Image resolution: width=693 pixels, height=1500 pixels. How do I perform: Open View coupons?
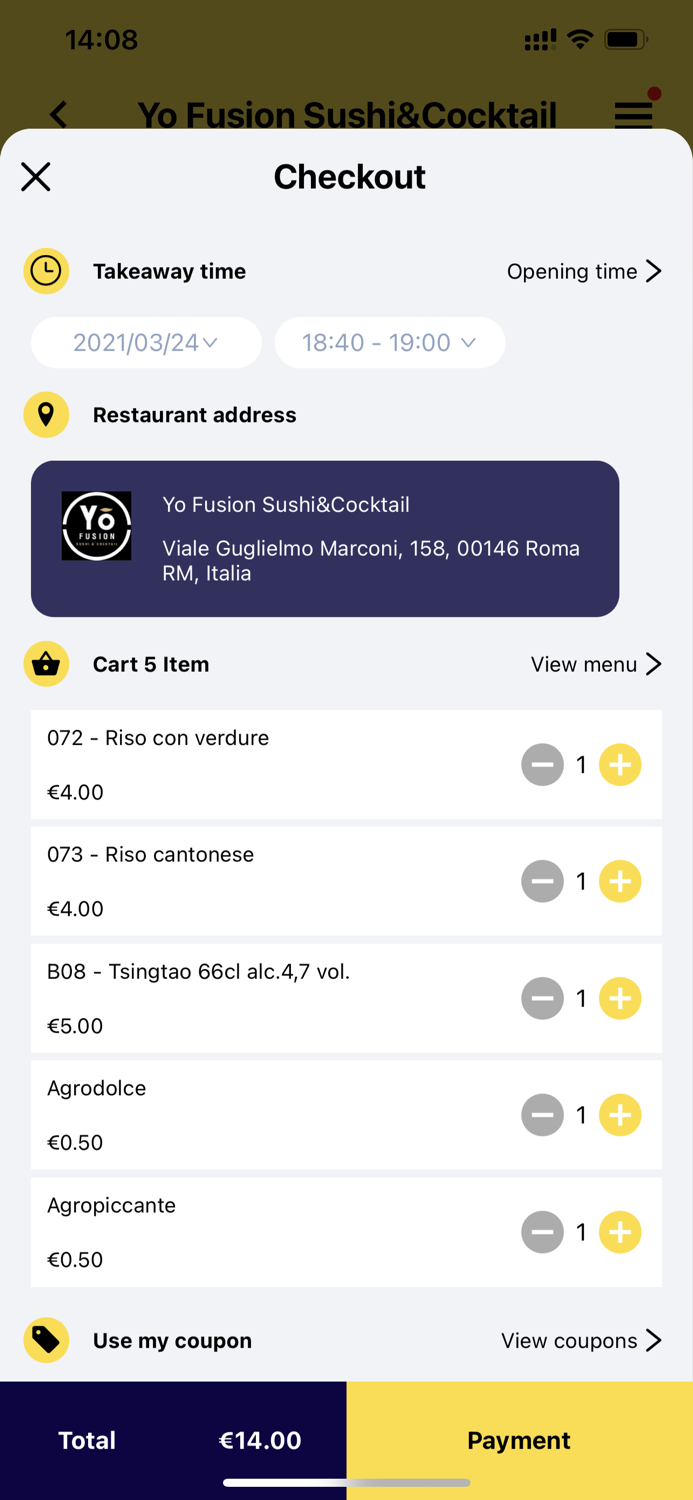pyautogui.click(x=582, y=1340)
